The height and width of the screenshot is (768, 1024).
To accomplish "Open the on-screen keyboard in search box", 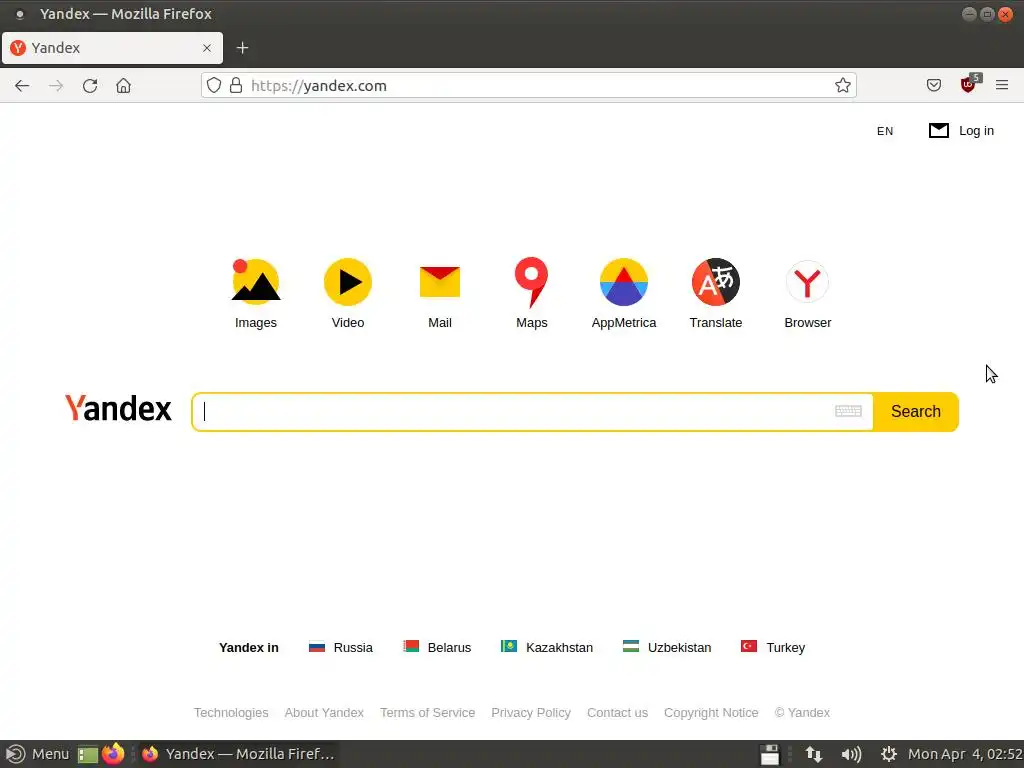I will point(848,411).
